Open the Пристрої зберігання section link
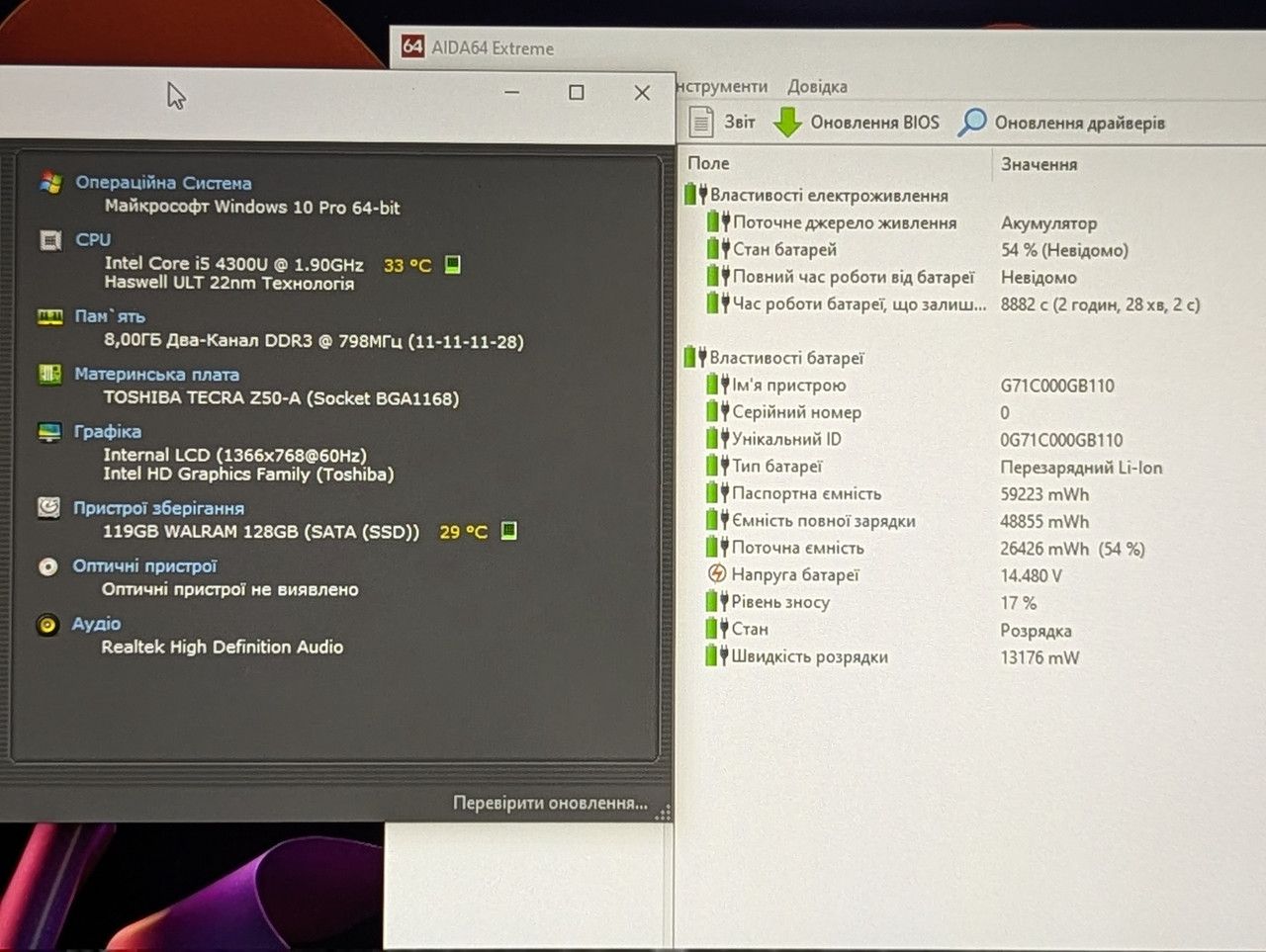The height and width of the screenshot is (952, 1266). click(x=158, y=508)
